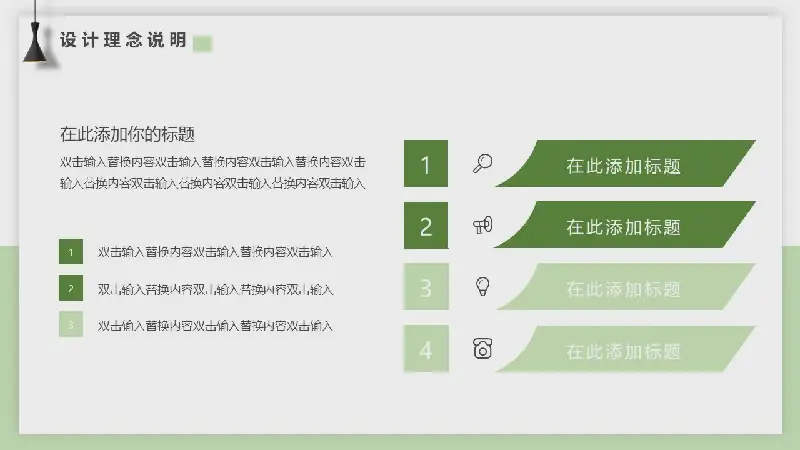Click the small green square beside 设计理念说明
800x450 pixels.
203,43
